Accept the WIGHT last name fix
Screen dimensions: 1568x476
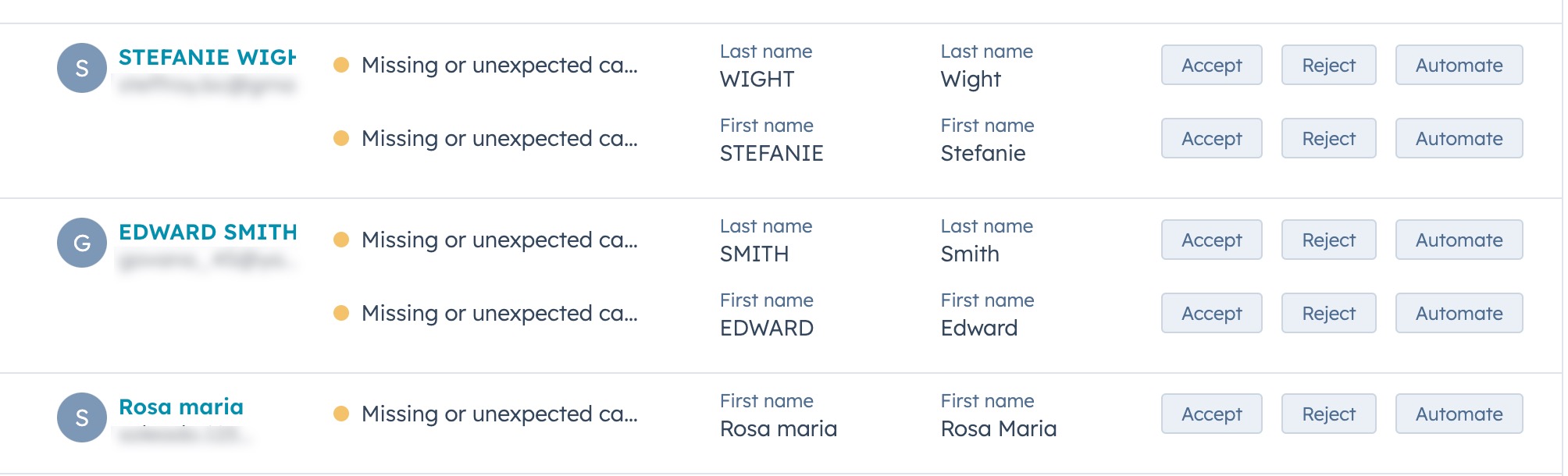click(x=1211, y=65)
